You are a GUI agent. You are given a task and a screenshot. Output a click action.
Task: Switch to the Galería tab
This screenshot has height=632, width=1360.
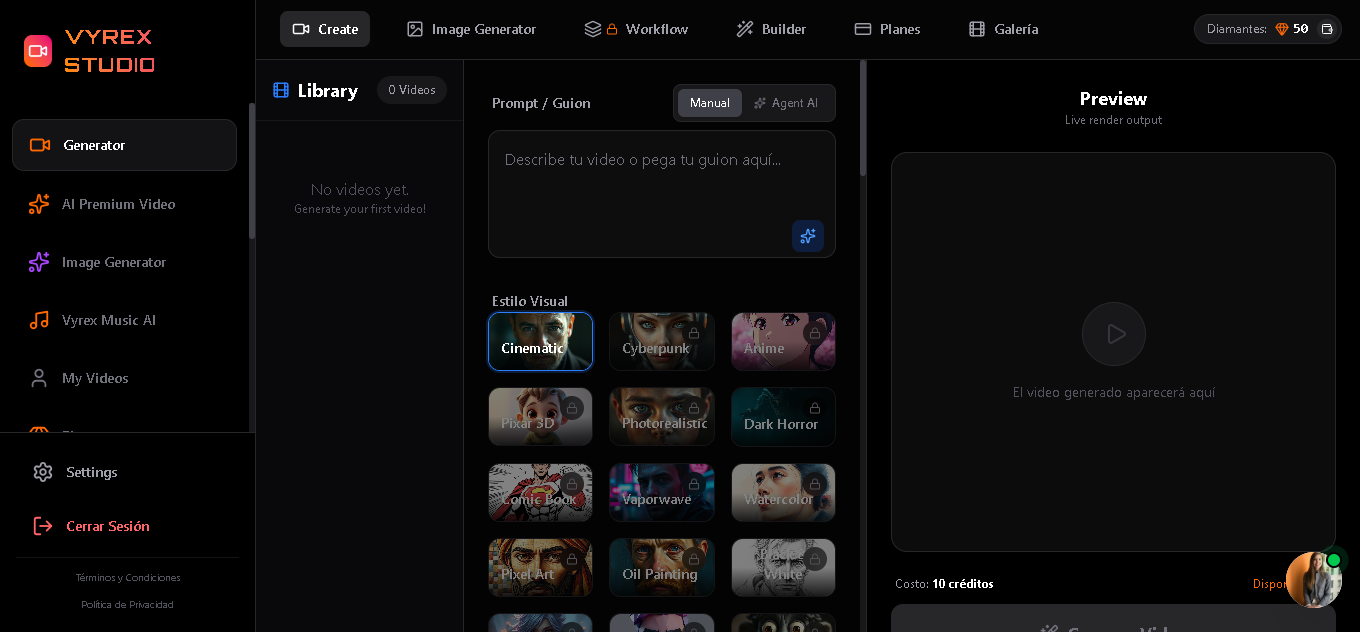point(1003,29)
